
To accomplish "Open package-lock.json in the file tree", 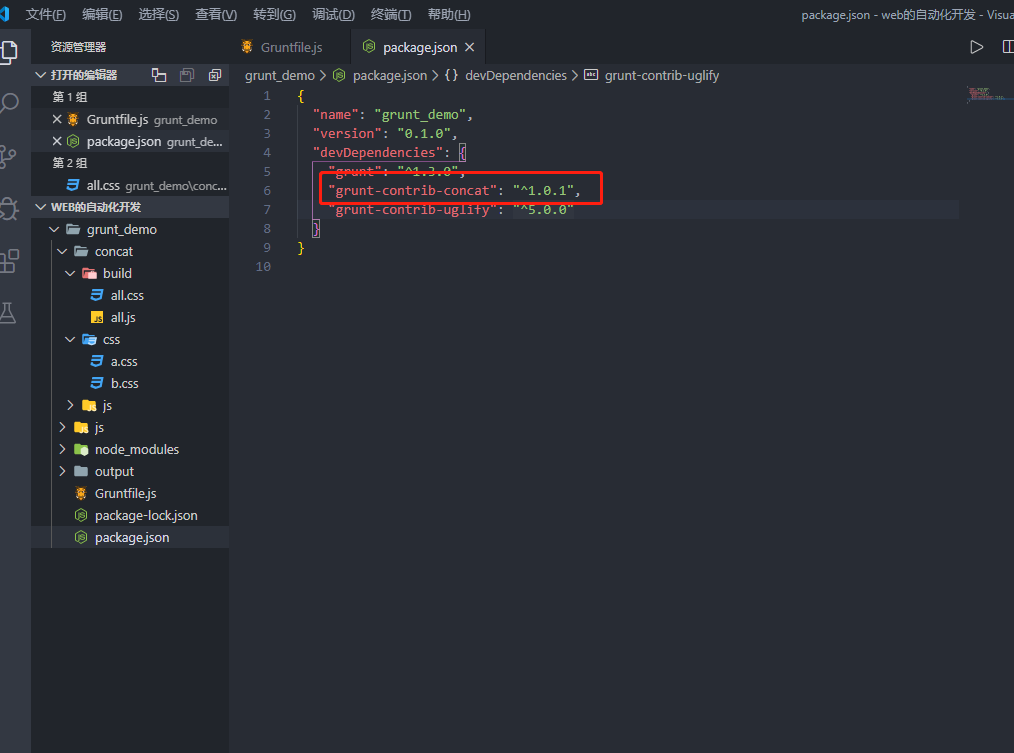I will [146, 516].
